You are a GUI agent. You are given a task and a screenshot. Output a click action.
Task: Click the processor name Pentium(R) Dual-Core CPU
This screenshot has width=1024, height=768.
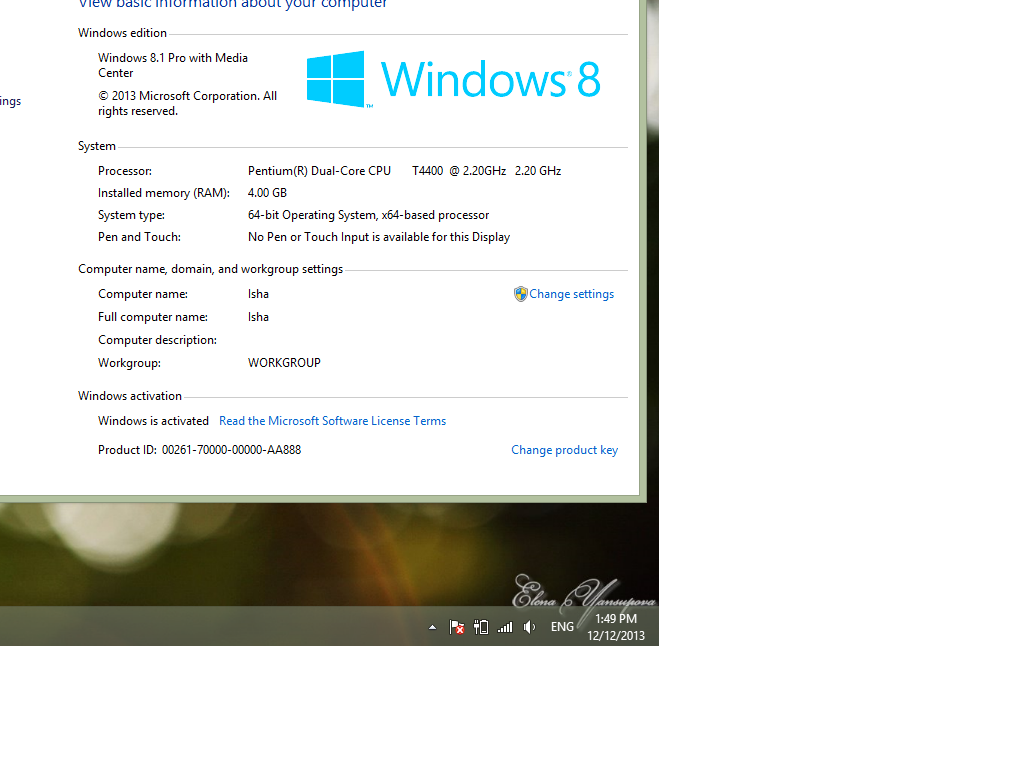tap(319, 171)
